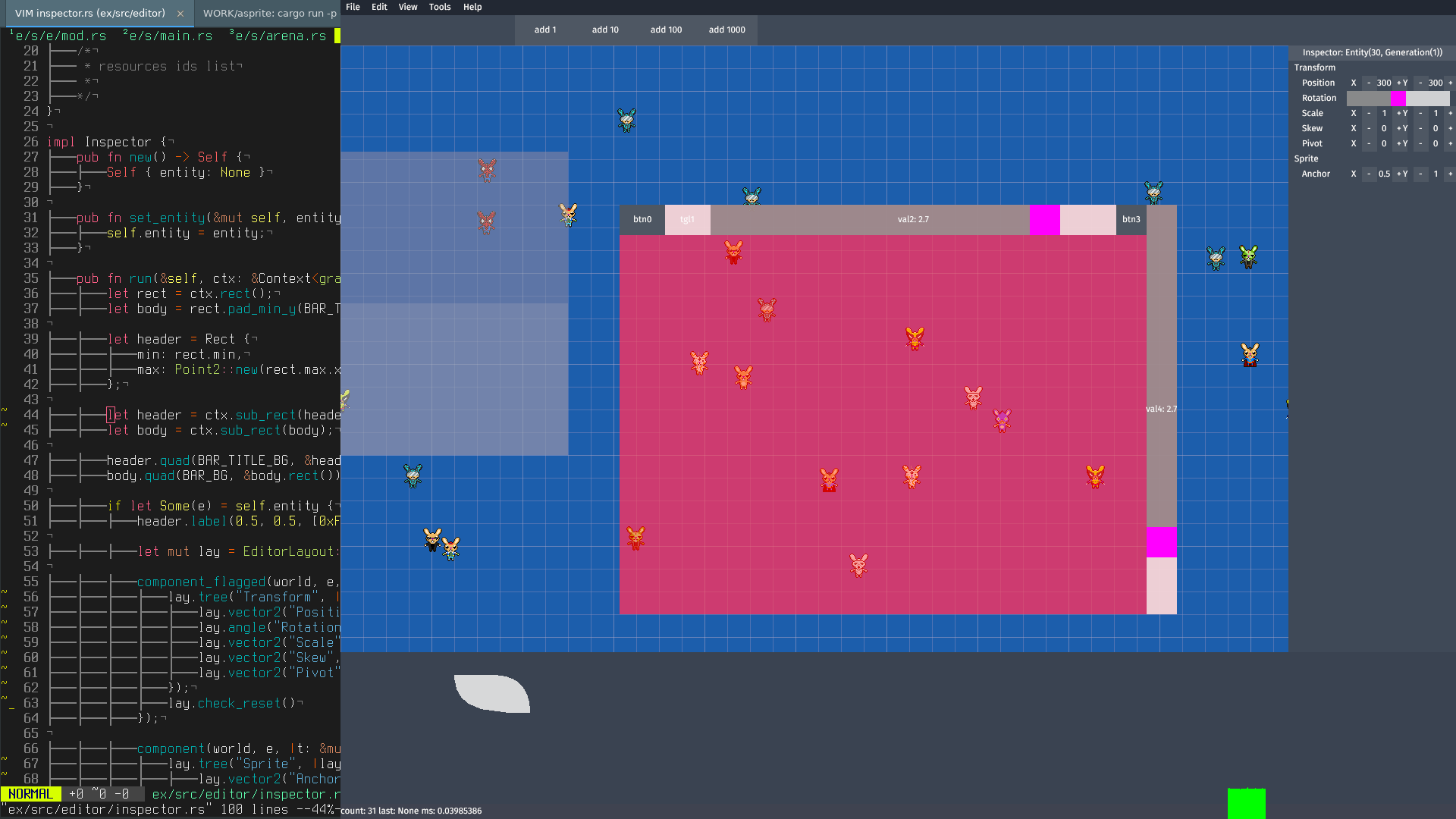Image resolution: width=1456 pixels, height=819 pixels.
Task: Increase Anchor Y with plus button
Action: coord(1450,174)
